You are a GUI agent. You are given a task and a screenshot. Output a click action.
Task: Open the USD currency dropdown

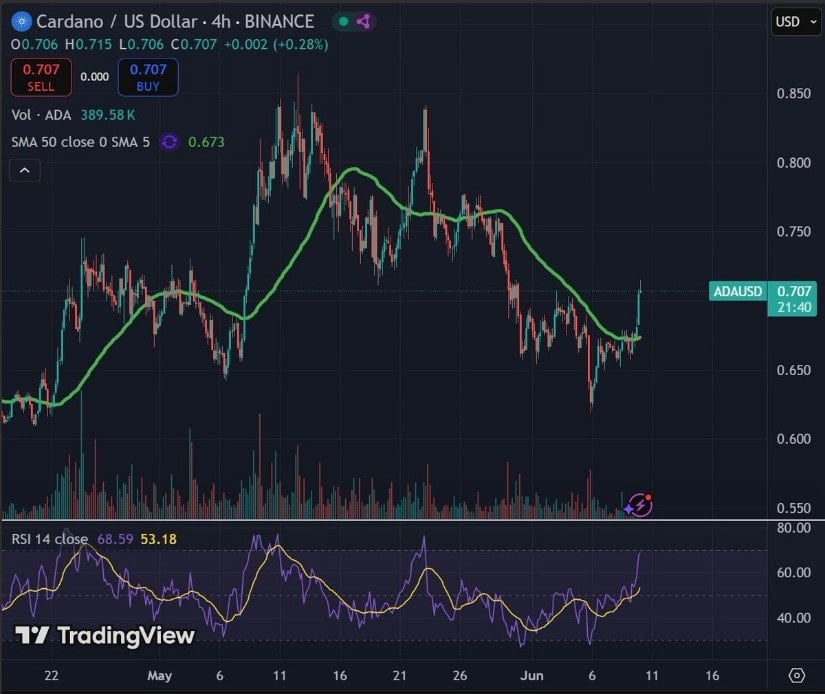(796, 22)
